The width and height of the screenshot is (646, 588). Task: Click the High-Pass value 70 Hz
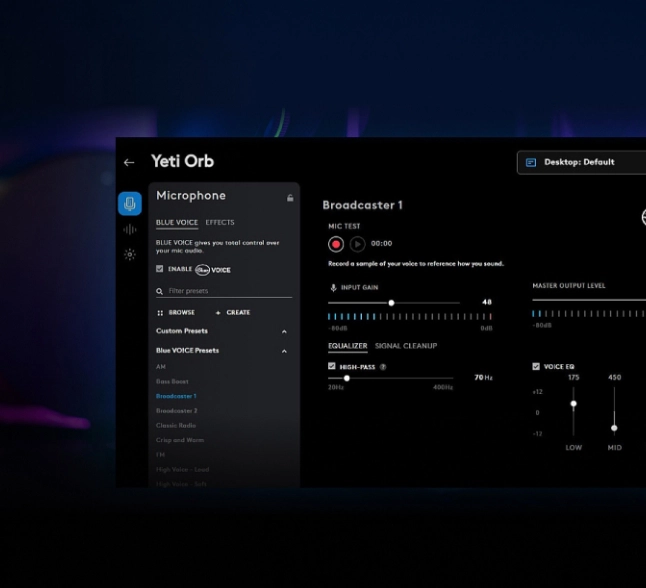coord(483,377)
